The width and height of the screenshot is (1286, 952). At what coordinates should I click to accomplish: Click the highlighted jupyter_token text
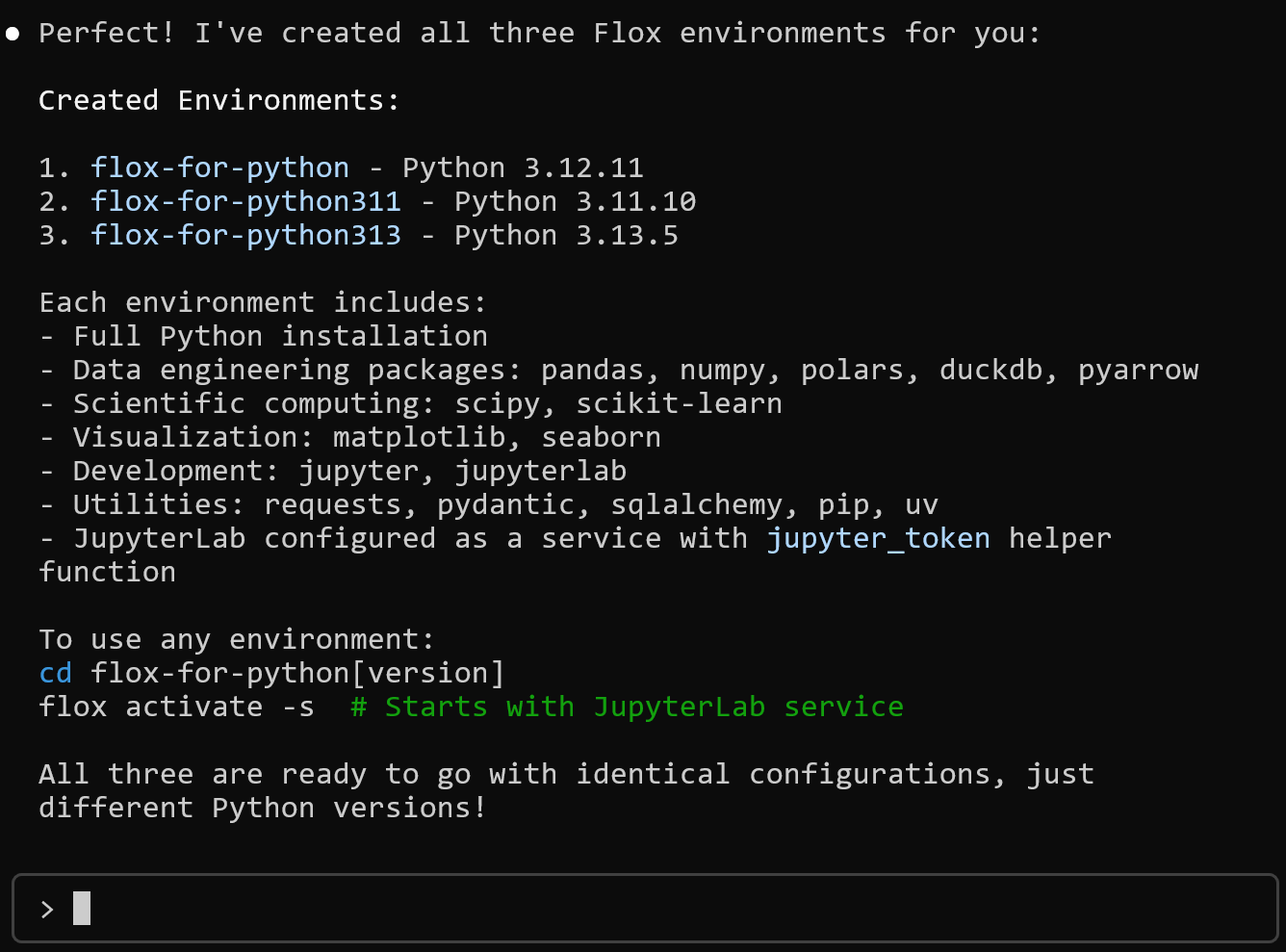pyautogui.click(x=878, y=538)
